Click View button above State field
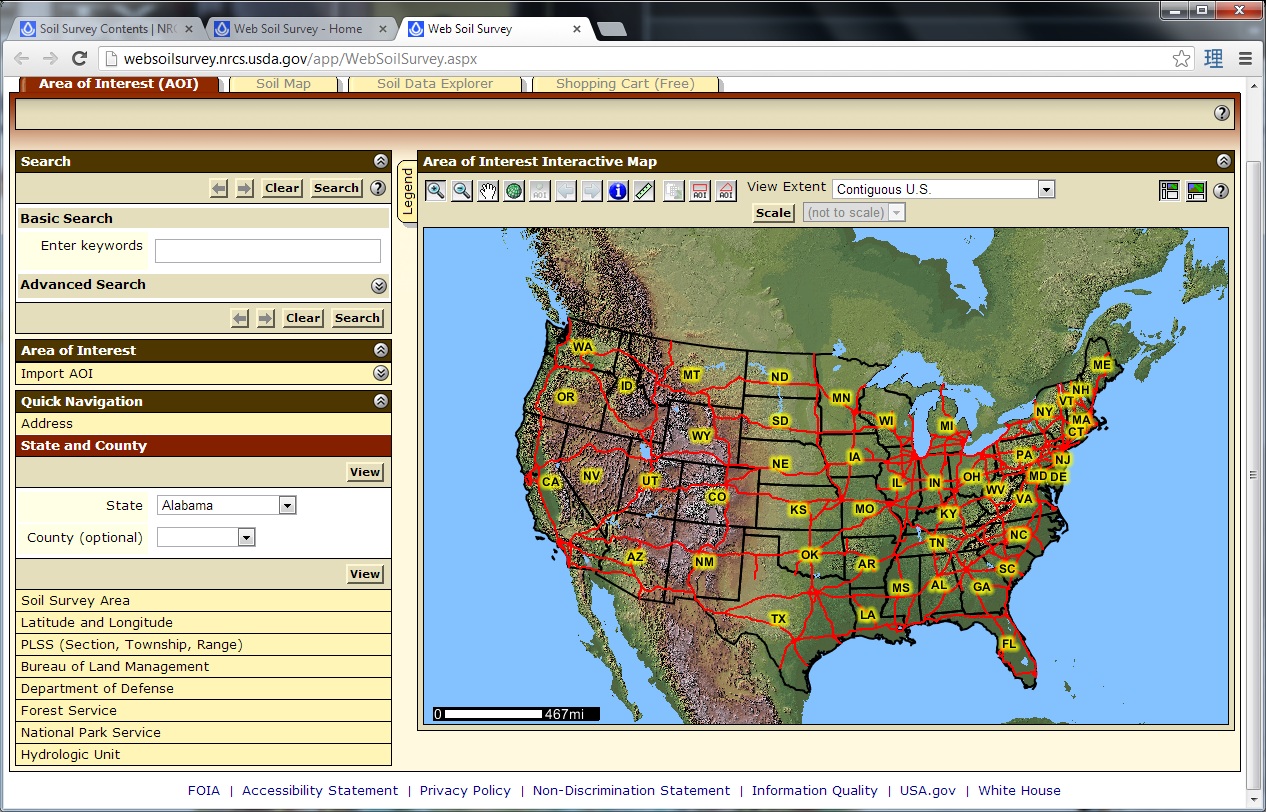This screenshot has height=812, width=1266. click(x=365, y=472)
